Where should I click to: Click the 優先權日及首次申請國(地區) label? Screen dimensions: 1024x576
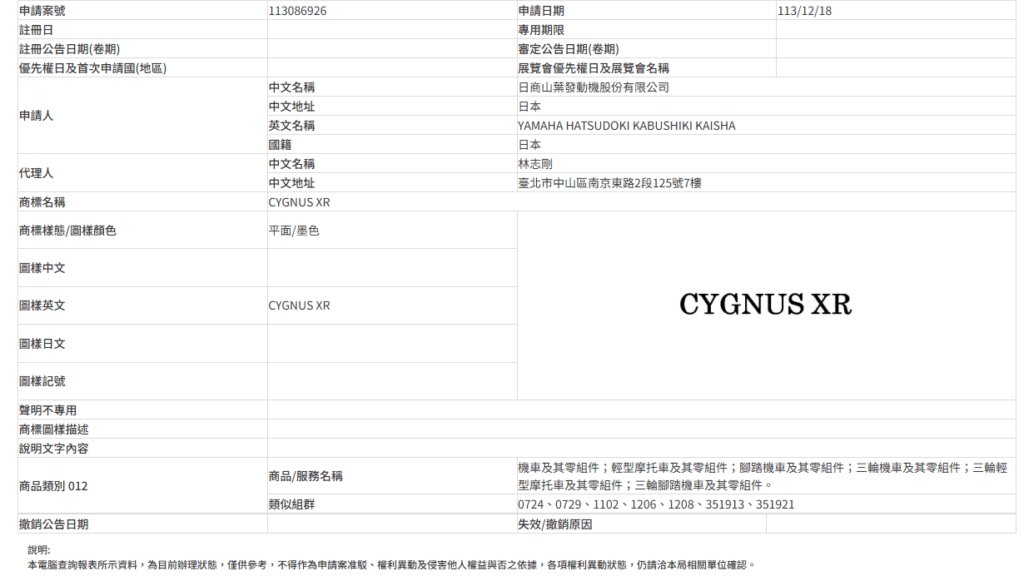click(x=93, y=68)
